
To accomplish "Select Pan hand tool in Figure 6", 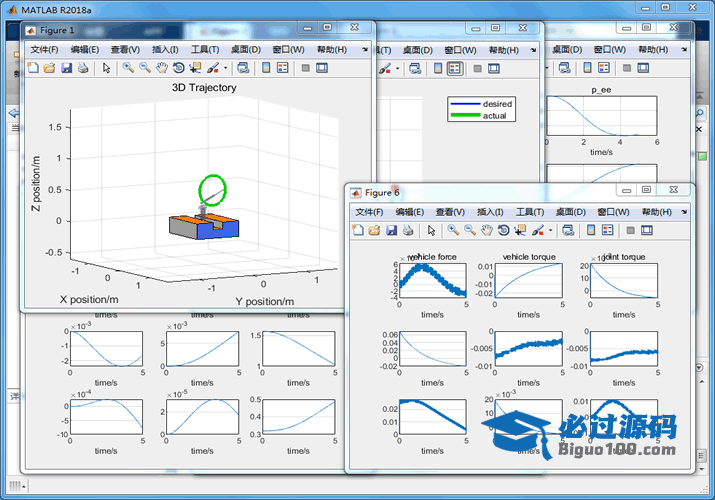I will 487,230.
